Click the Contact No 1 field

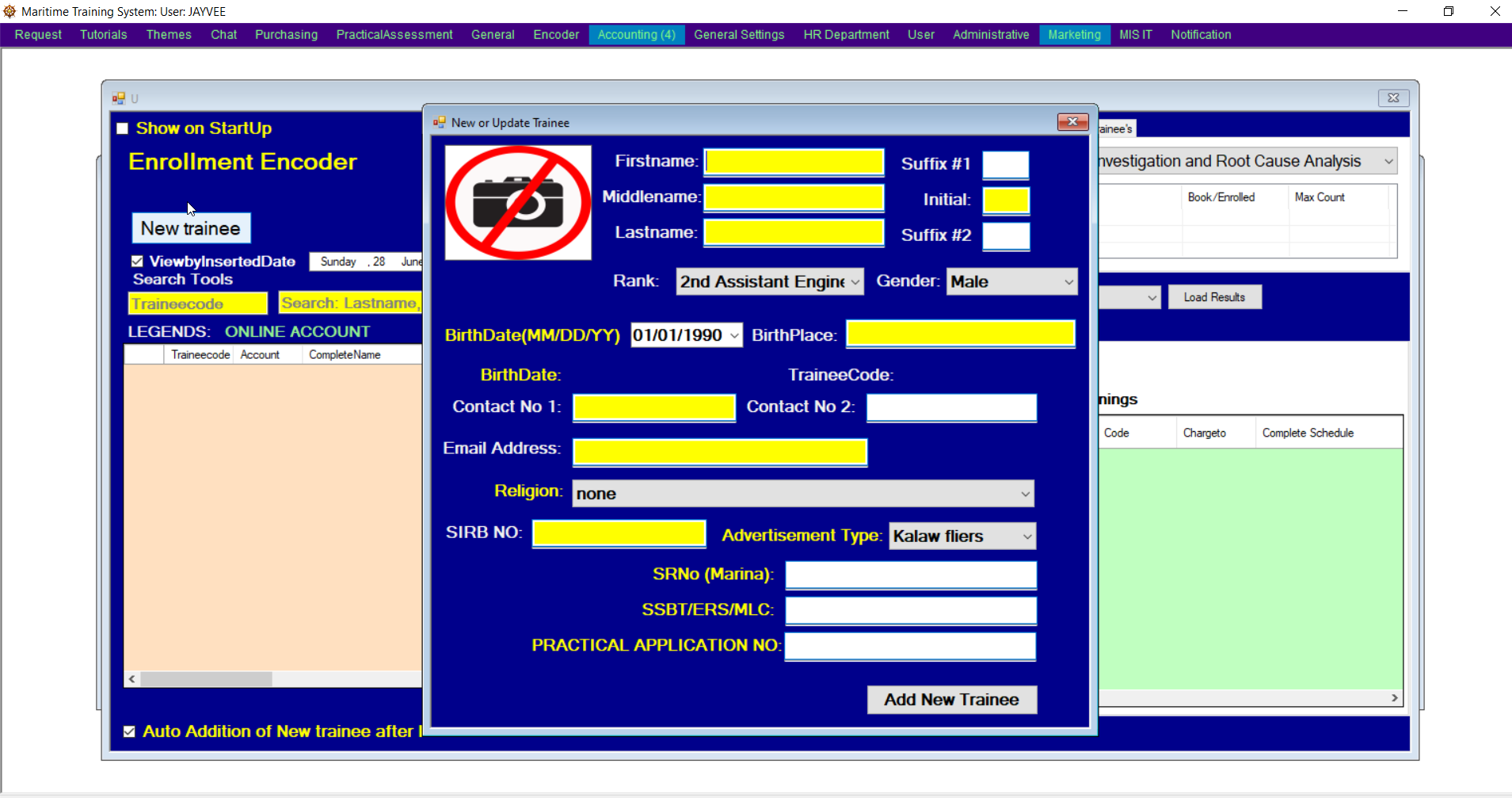(x=654, y=408)
